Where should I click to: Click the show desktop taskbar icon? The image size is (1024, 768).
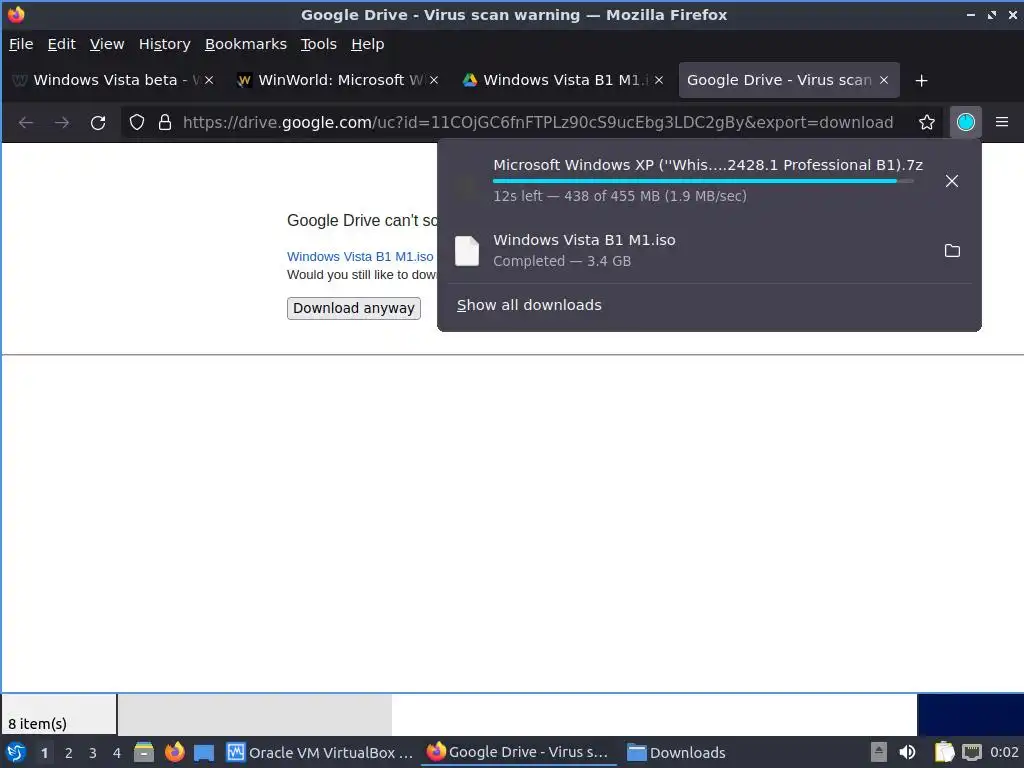pos(204,752)
